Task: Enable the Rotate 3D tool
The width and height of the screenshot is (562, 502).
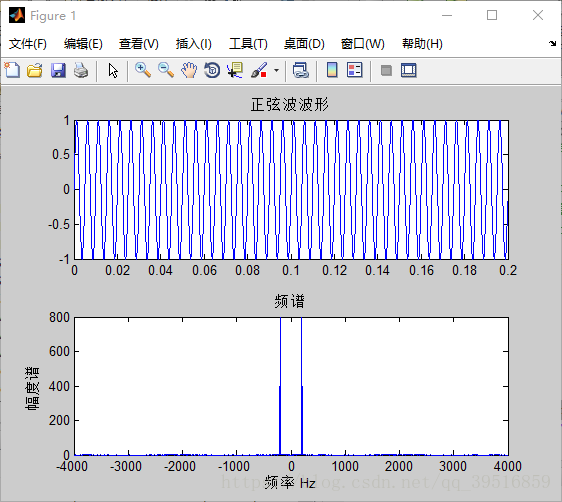Action: 212,70
